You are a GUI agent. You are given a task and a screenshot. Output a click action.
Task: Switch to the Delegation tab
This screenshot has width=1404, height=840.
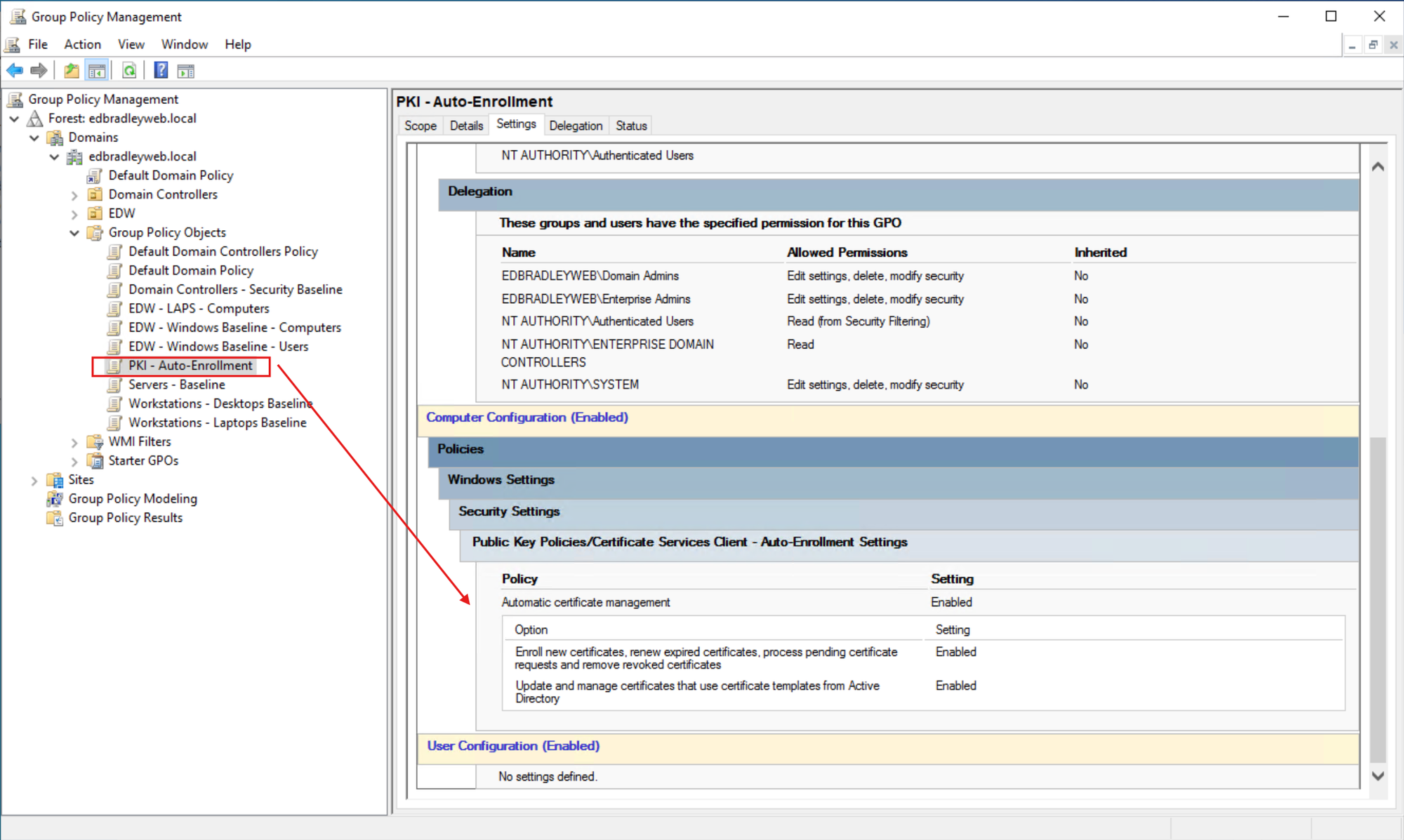tap(576, 125)
